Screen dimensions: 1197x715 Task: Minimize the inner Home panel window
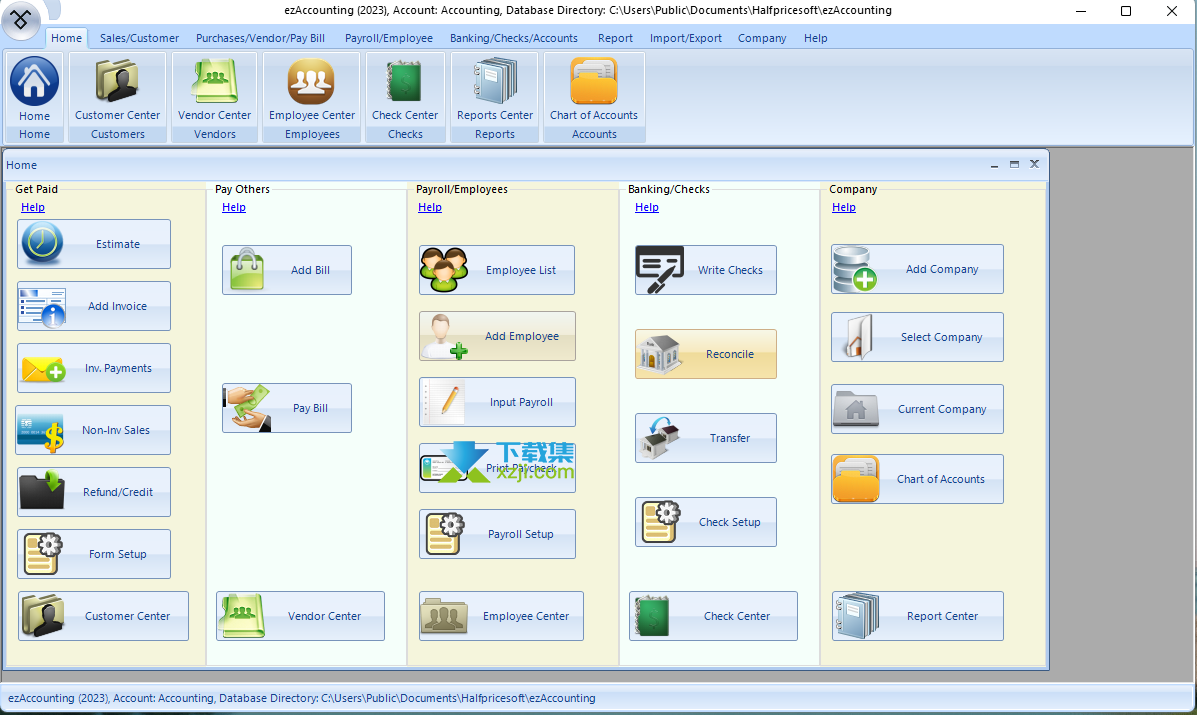[994, 165]
